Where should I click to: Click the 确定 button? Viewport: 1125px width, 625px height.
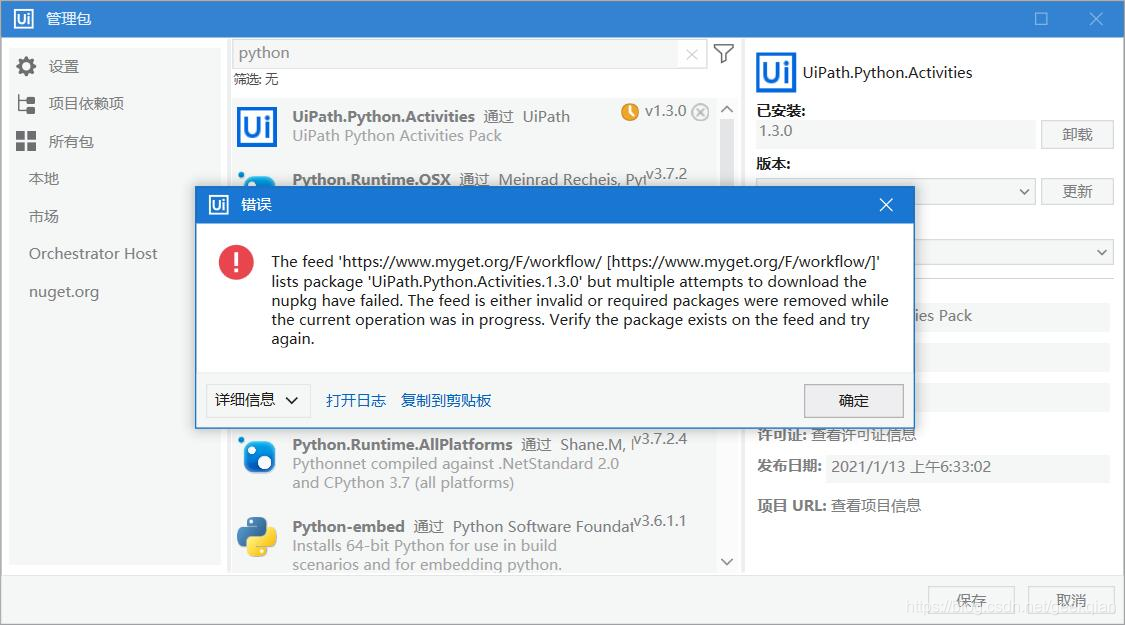[x=854, y=400]
